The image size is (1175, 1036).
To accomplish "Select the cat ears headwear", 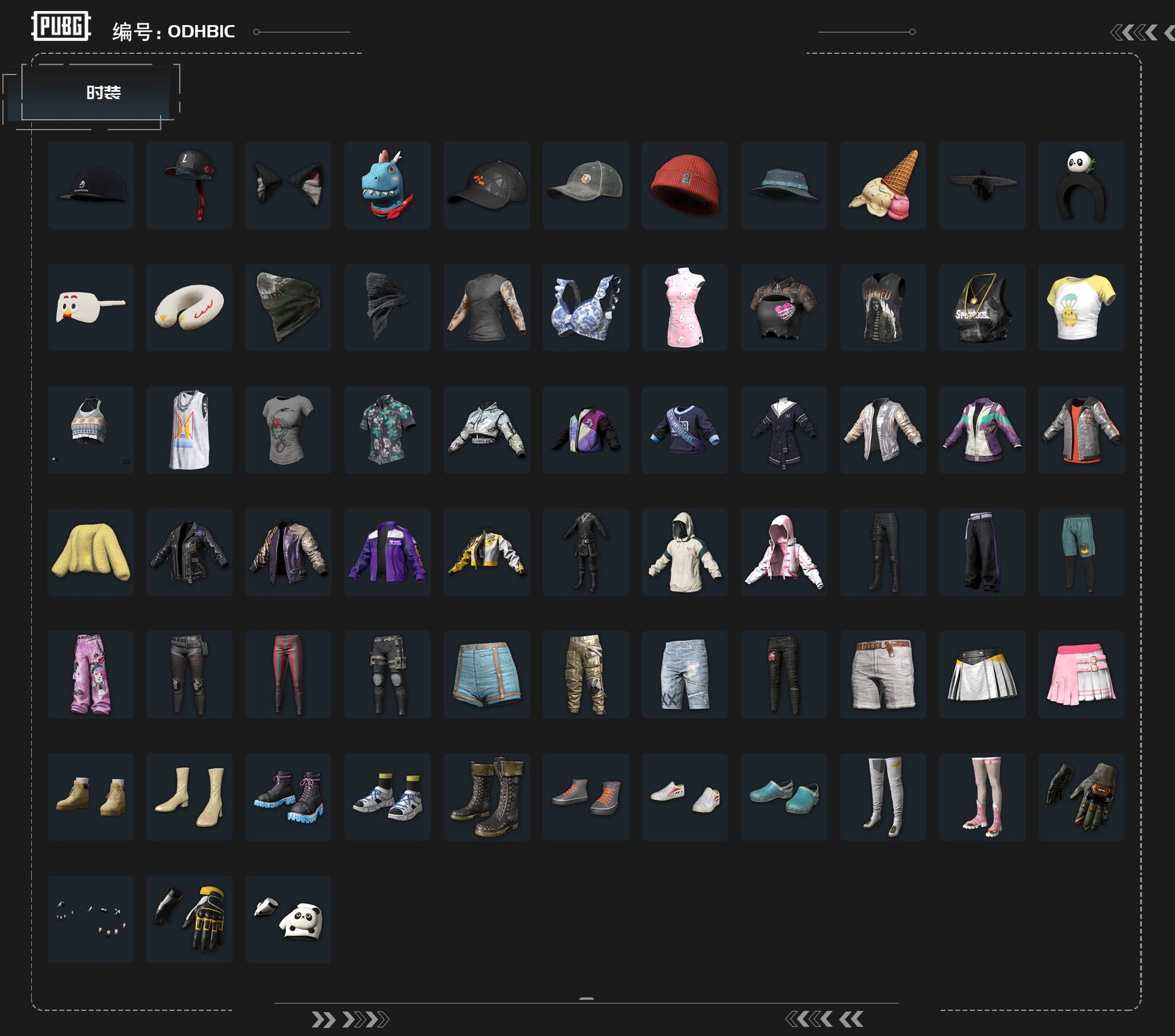I will click(x=288, y=185).
